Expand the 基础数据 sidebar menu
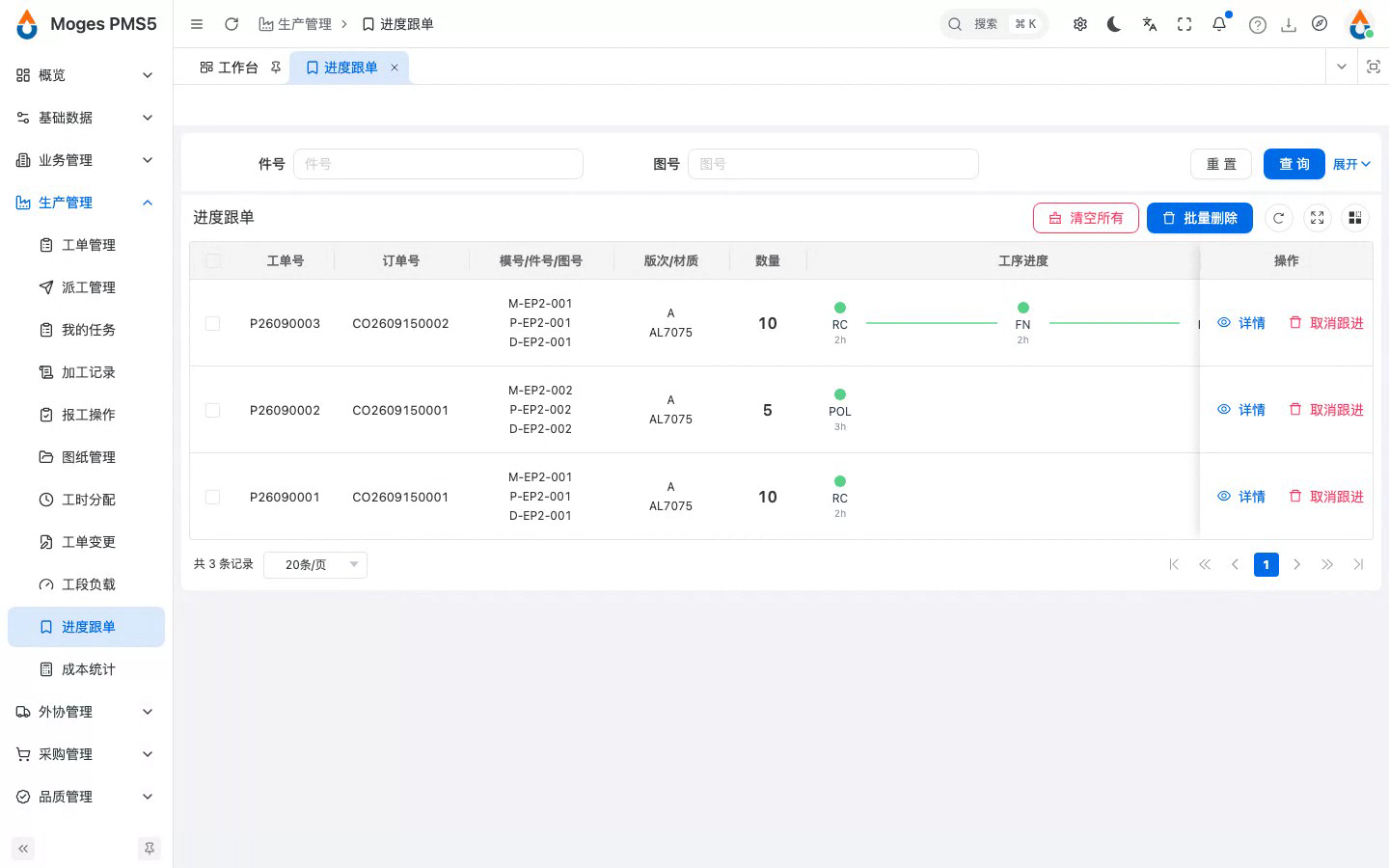Screen dimensions: 1389x868 tap(86, 118)
